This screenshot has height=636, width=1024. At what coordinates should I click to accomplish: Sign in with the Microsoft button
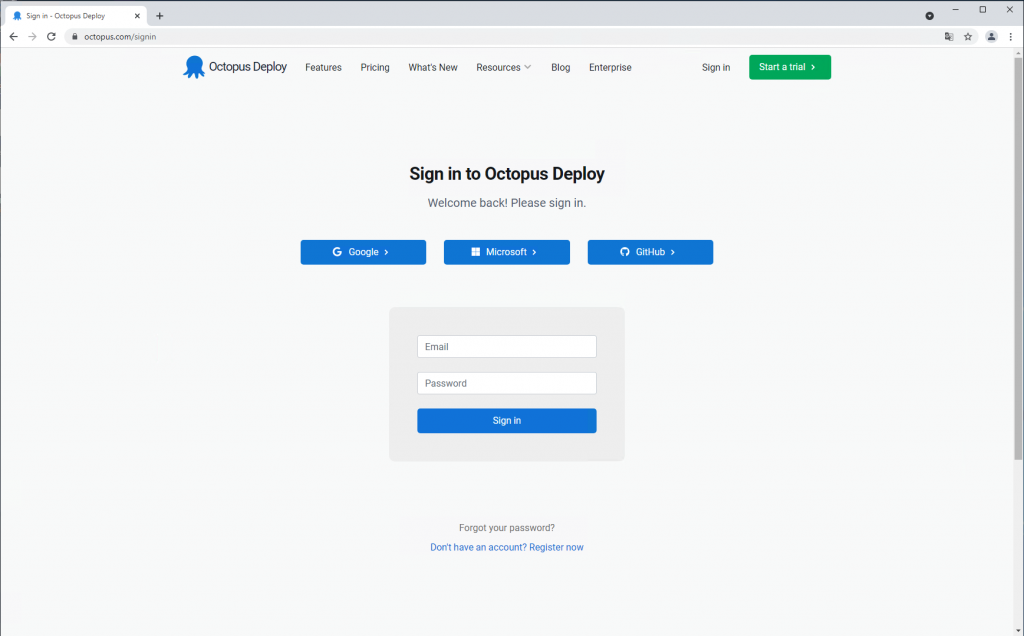[507, 252]
